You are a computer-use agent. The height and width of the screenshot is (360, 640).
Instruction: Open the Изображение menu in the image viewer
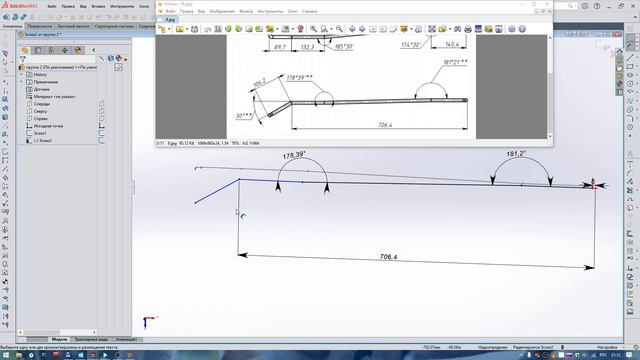[222, 11]
